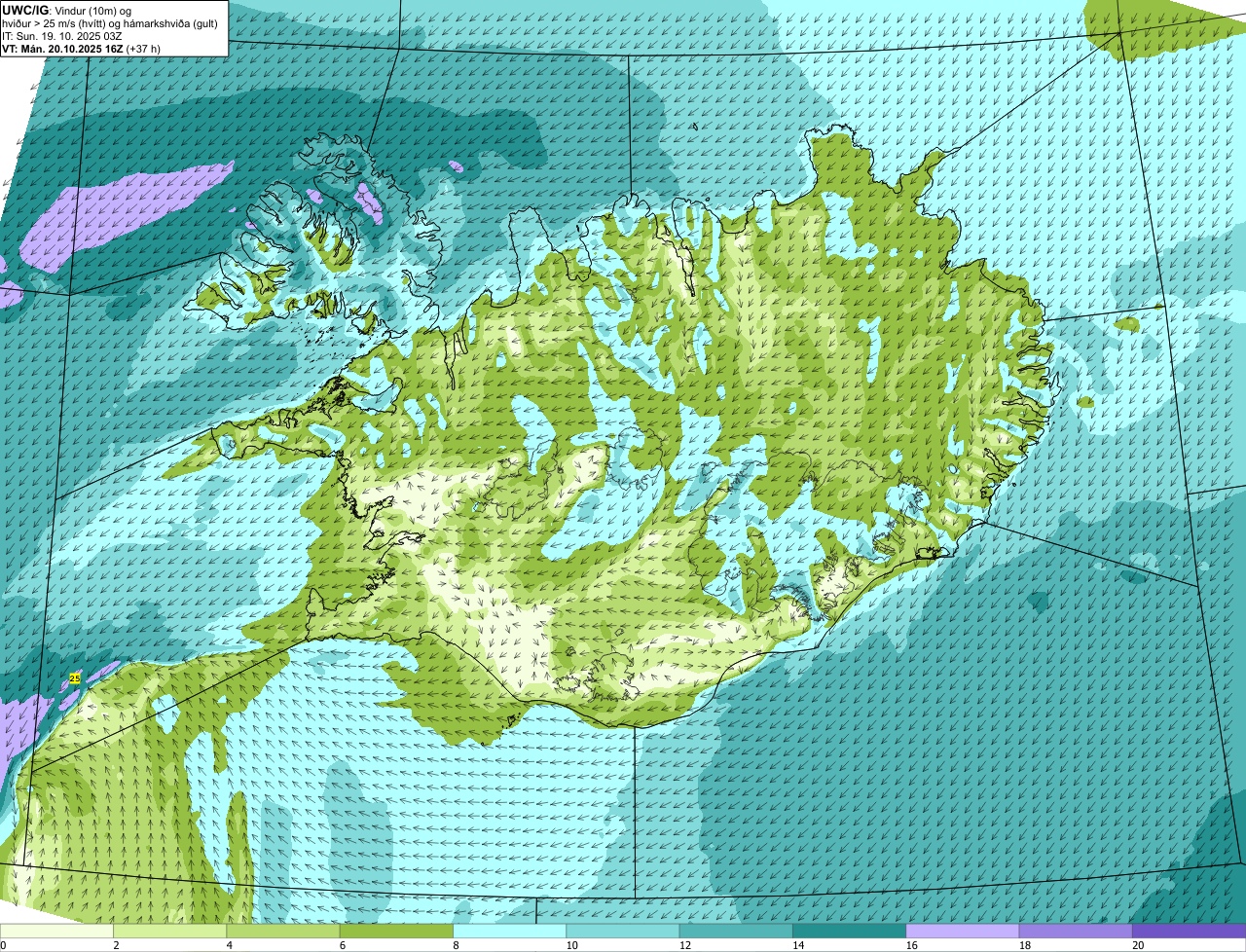The image size is (1246, 952).
Task: Click the scale label "18"
Action: pyautogui.click(x=1024, y=945)
